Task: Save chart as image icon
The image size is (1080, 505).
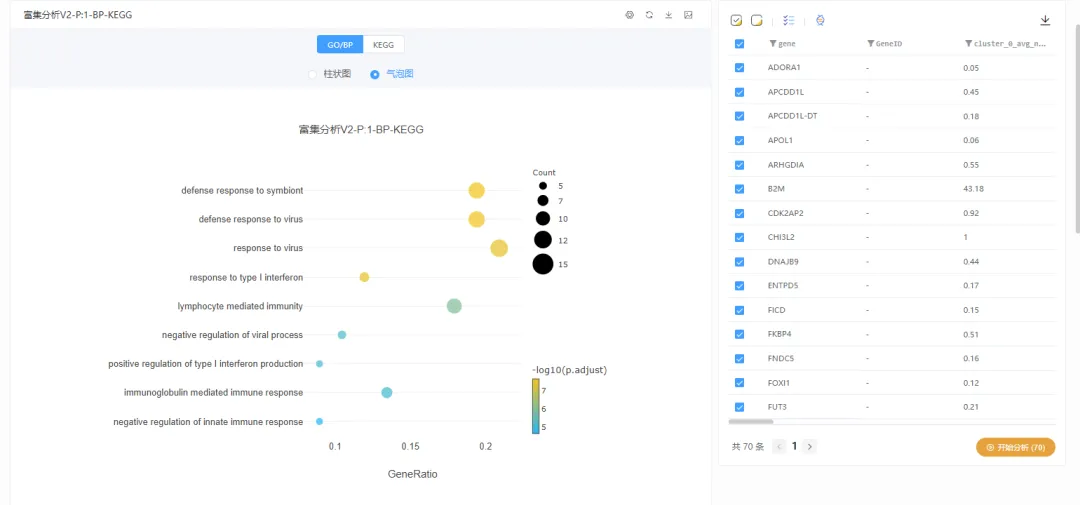Action: pos(688,14)
